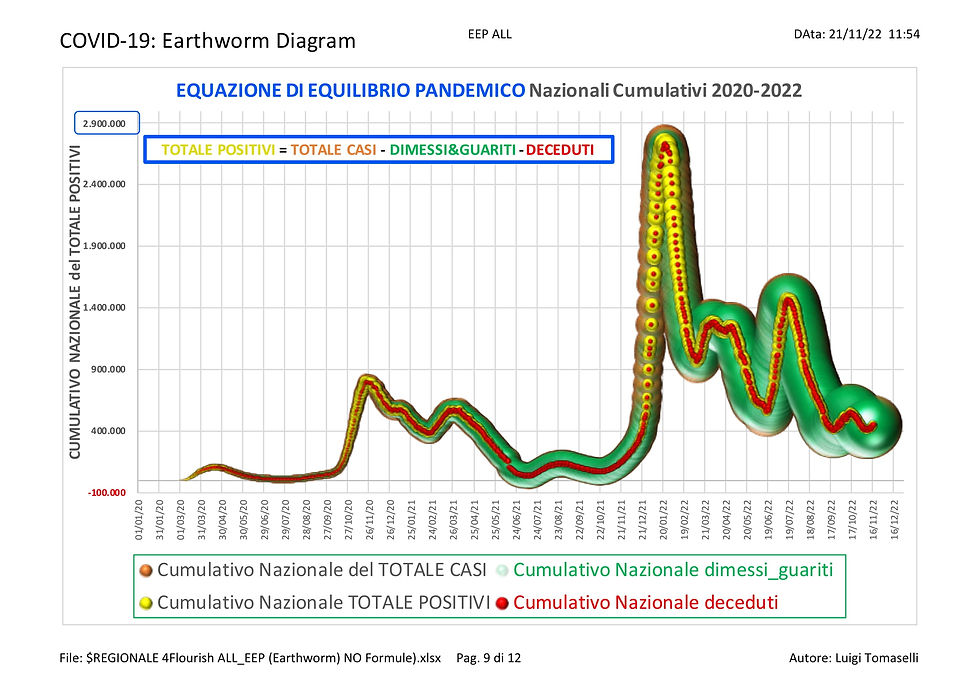Screen dimensions: 980x693
Task: Click 'TOTALE CASI' in the equation box
Action: click(333, 150)
